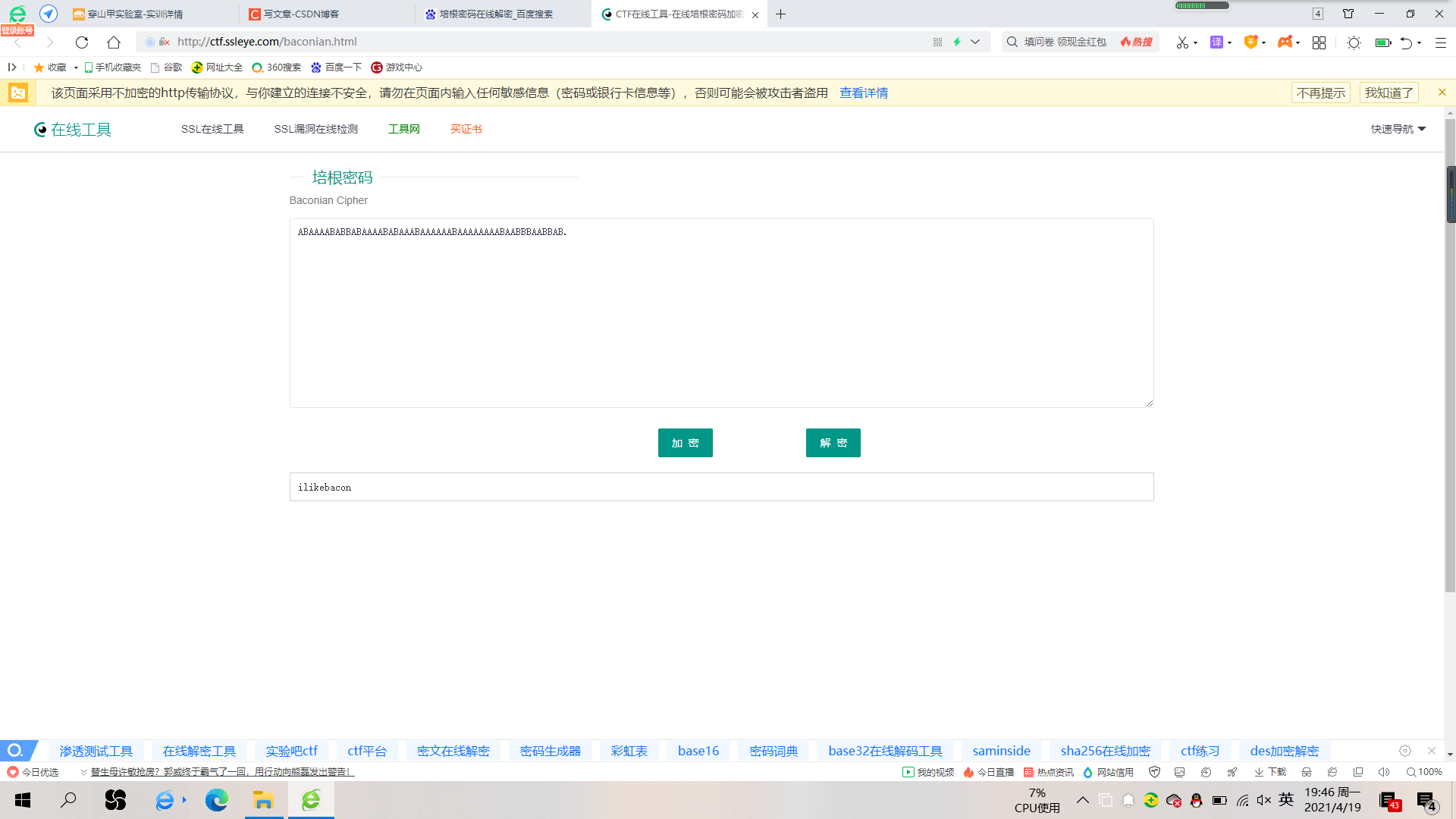
Task: Open the translate tool in the browser toolbar
Action: pos(1216,43)
